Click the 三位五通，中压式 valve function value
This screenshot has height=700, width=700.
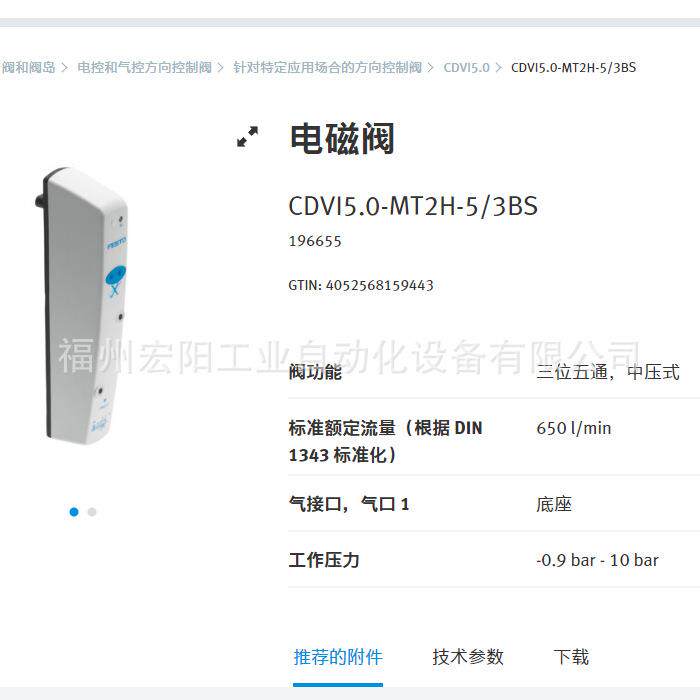coord(608,372)
